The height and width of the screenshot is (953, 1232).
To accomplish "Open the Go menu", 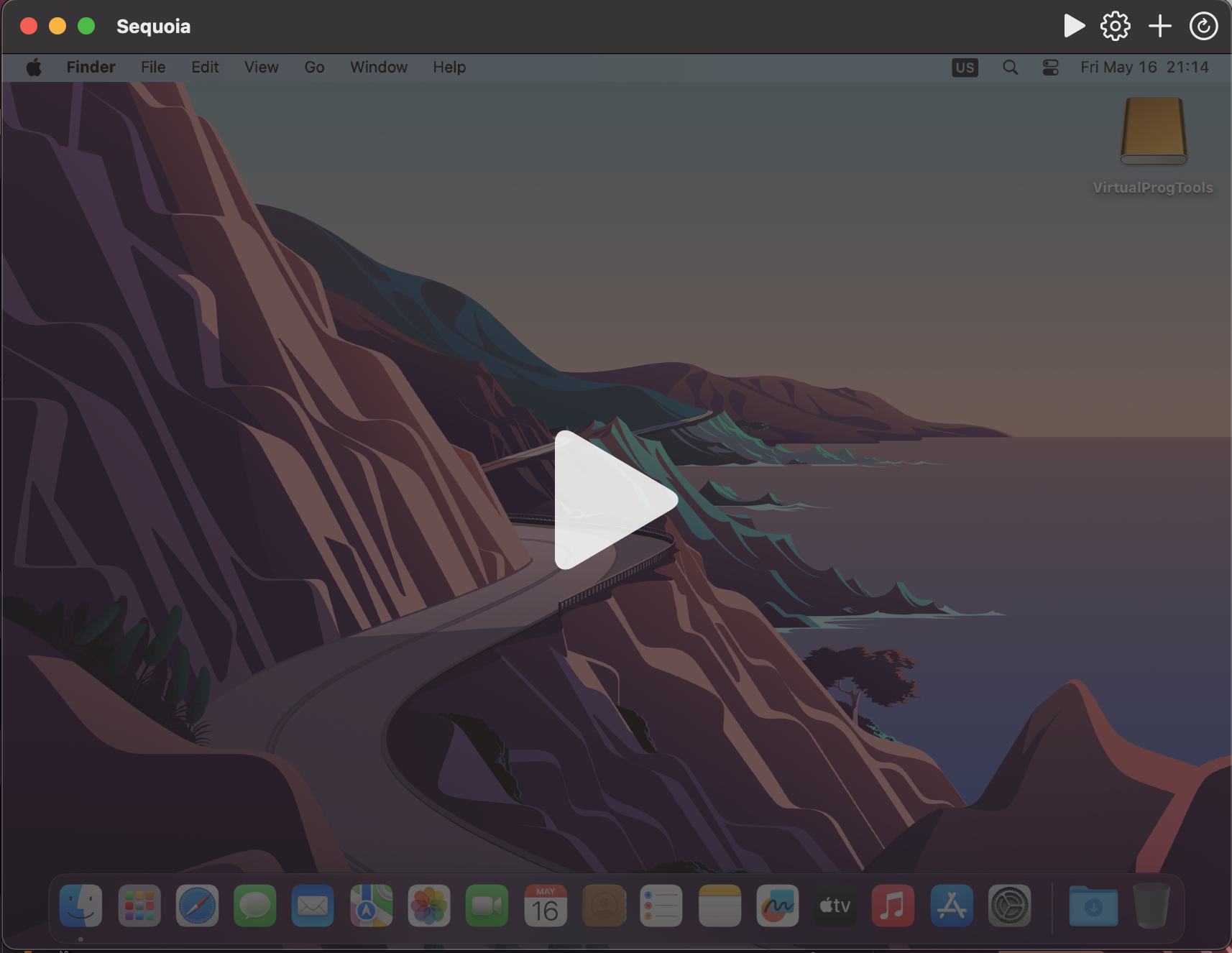I will 314,67.
